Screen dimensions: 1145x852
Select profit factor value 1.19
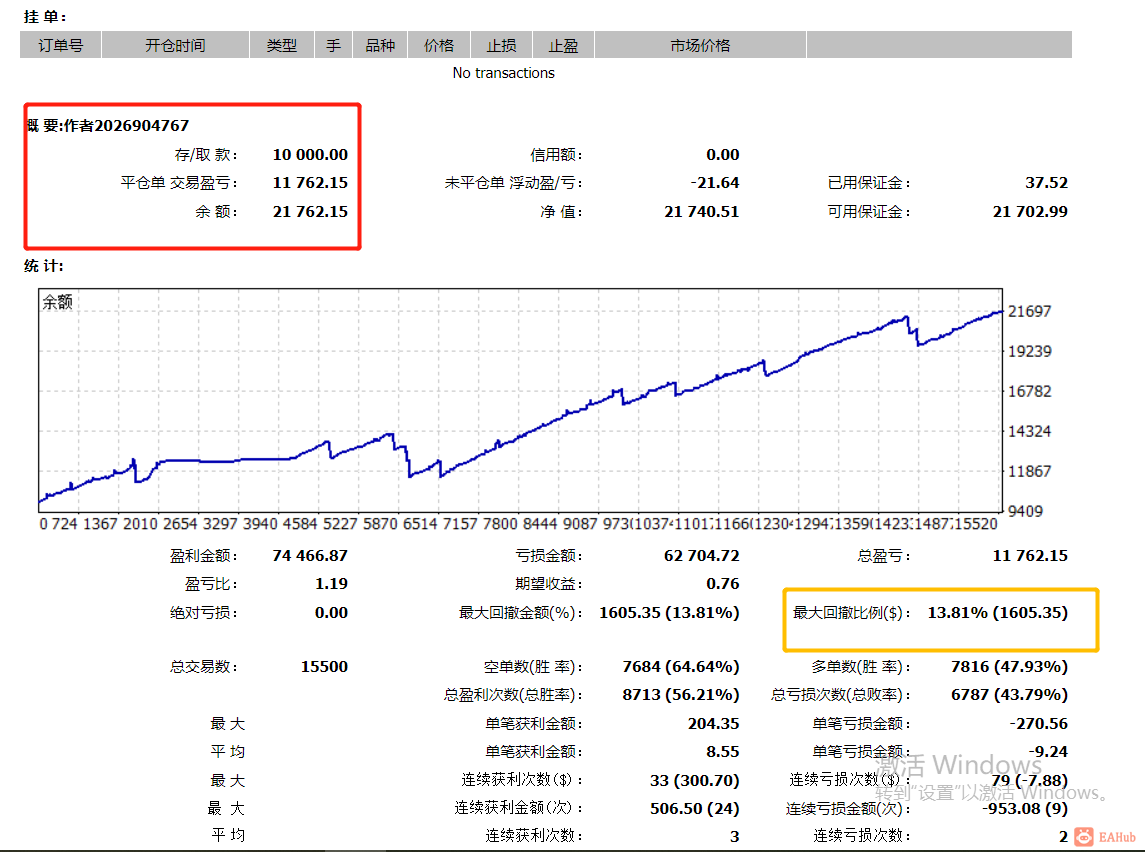(x=332, y=584)
